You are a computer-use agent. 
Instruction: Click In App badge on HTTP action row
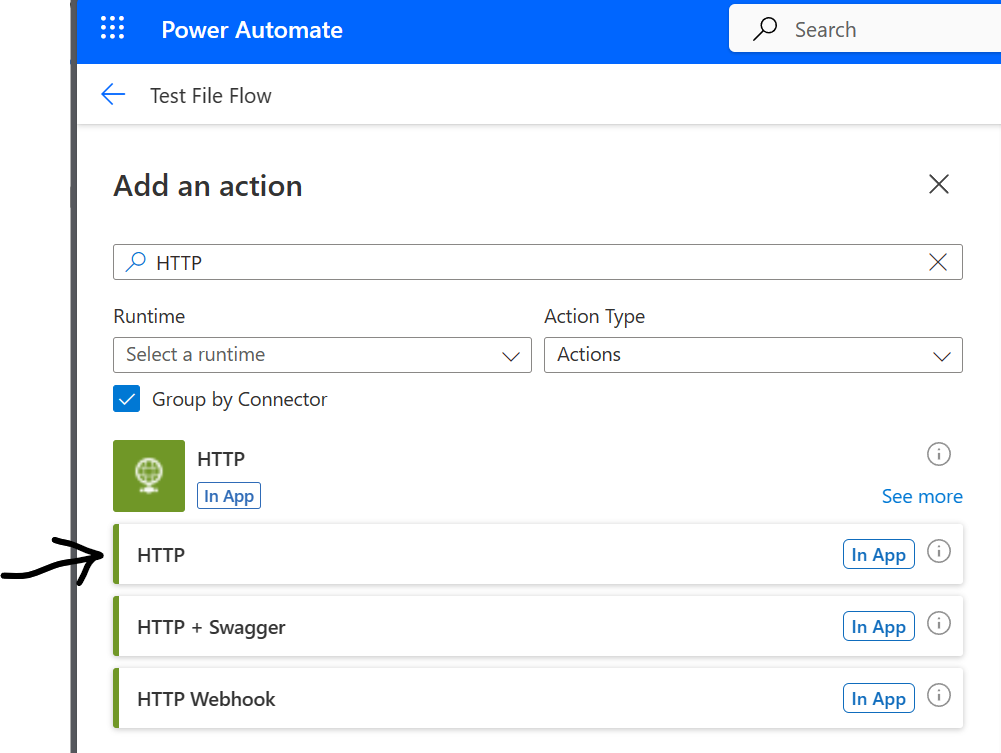point(878,555)
